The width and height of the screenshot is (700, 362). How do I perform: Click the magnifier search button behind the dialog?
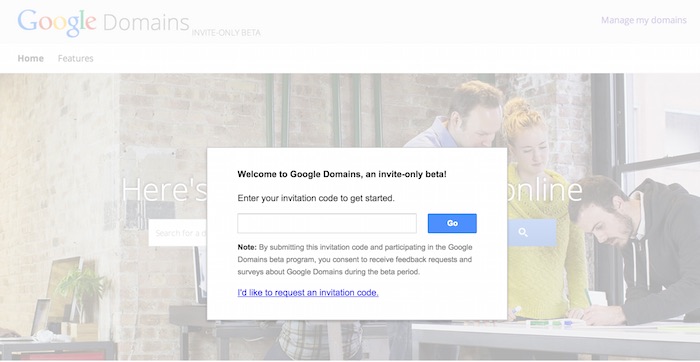pyautogui.click(x=532, y=232)
